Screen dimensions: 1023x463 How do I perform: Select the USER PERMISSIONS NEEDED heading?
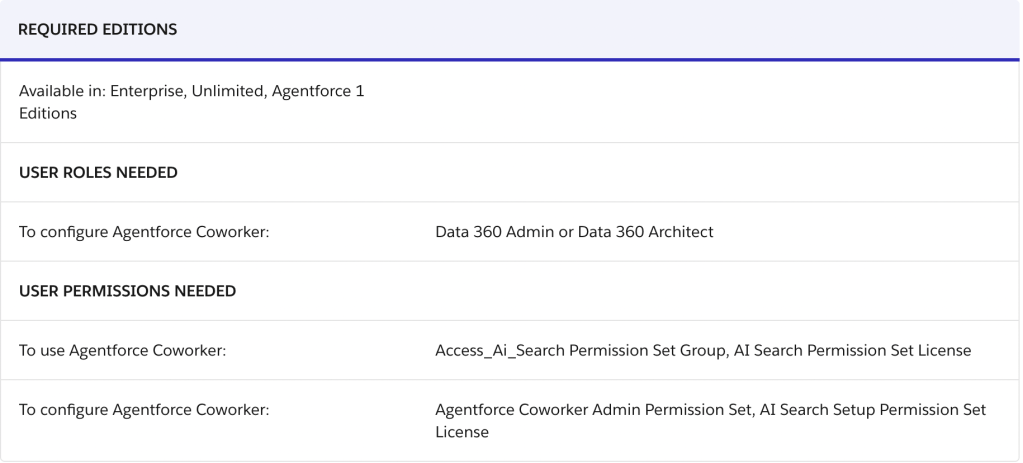tap(127, 291)
